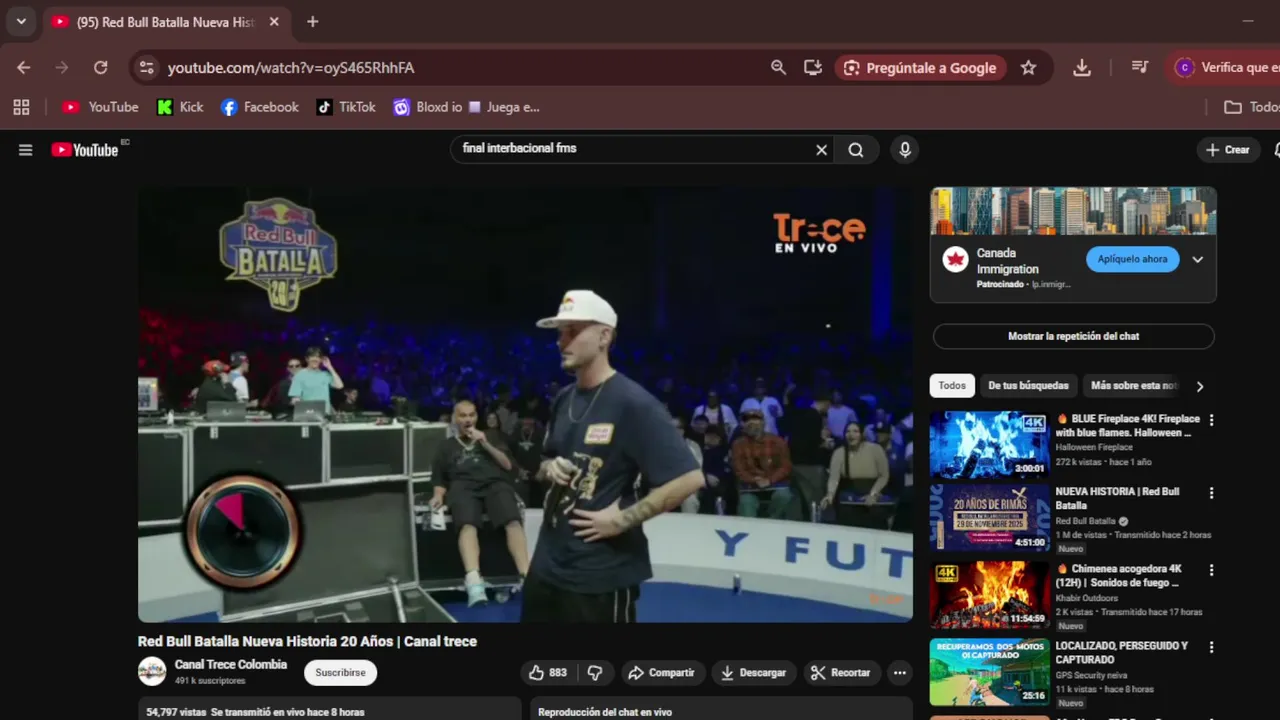View site information icon in address bar
Image resolution: width=1280 pixels, height=720 pixels.
tap(147, 67)
